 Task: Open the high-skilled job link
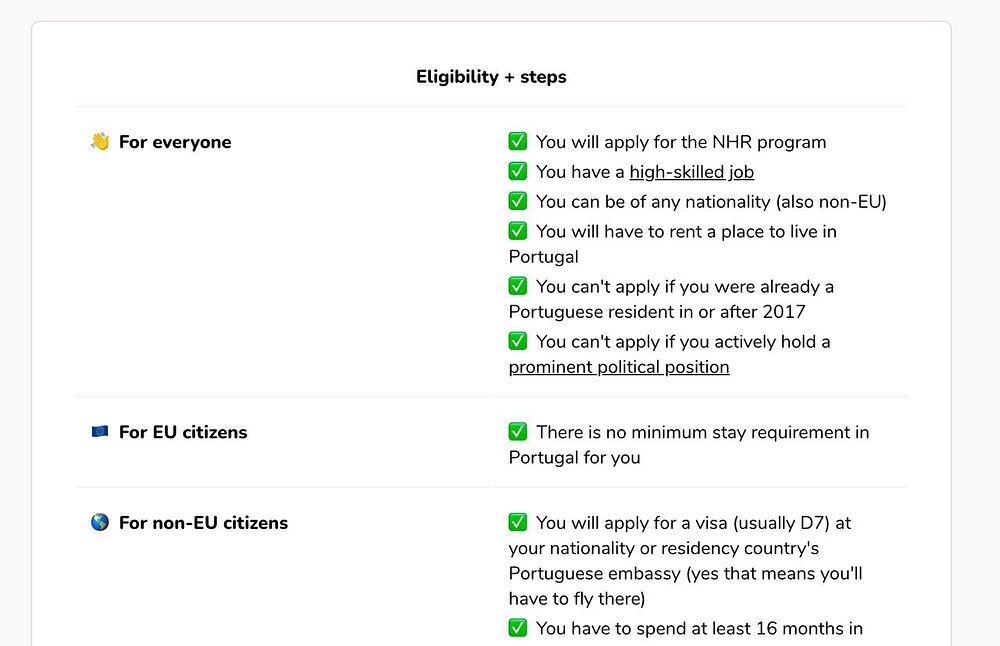click(691, 172)
